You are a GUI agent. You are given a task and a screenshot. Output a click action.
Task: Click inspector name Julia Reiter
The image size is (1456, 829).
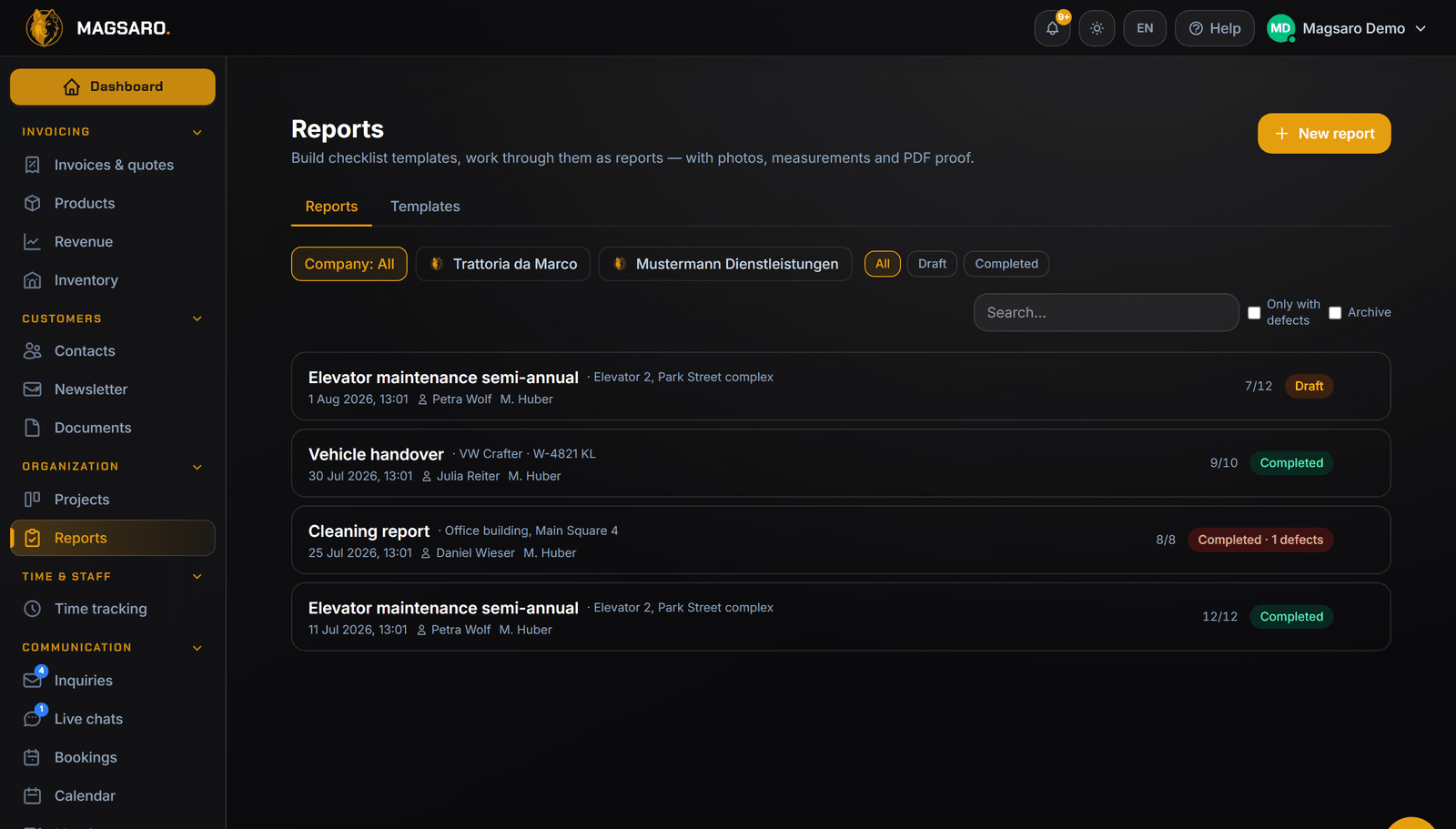[468, 476]
